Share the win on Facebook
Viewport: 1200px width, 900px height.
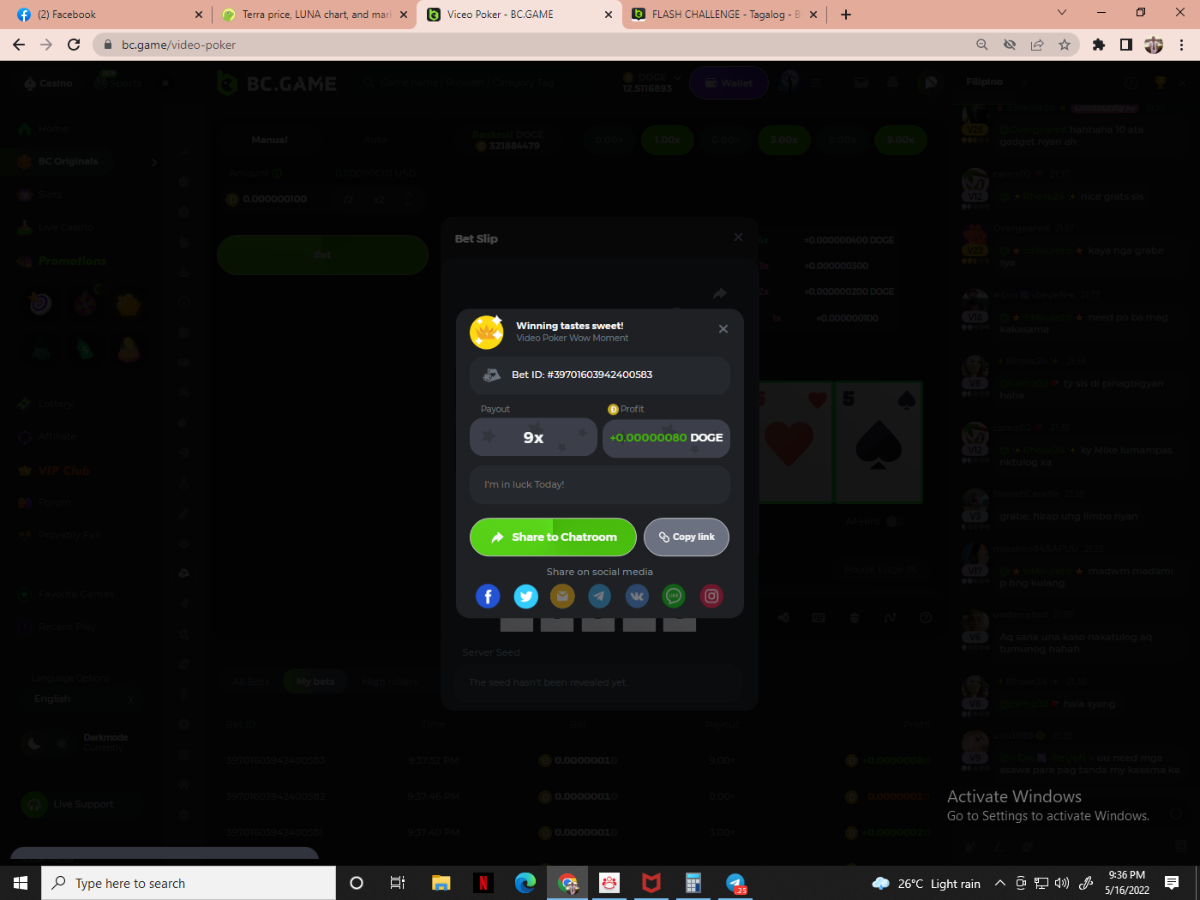[487, 597]
